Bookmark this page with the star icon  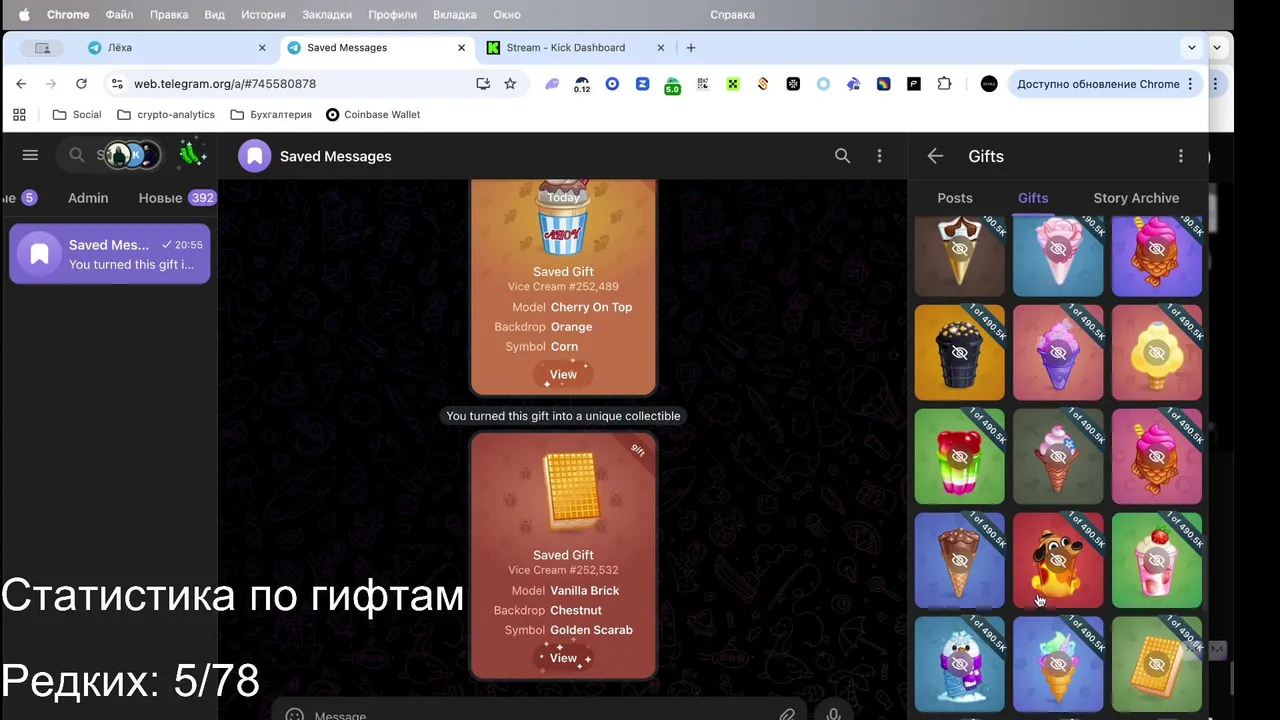[510, 84]
